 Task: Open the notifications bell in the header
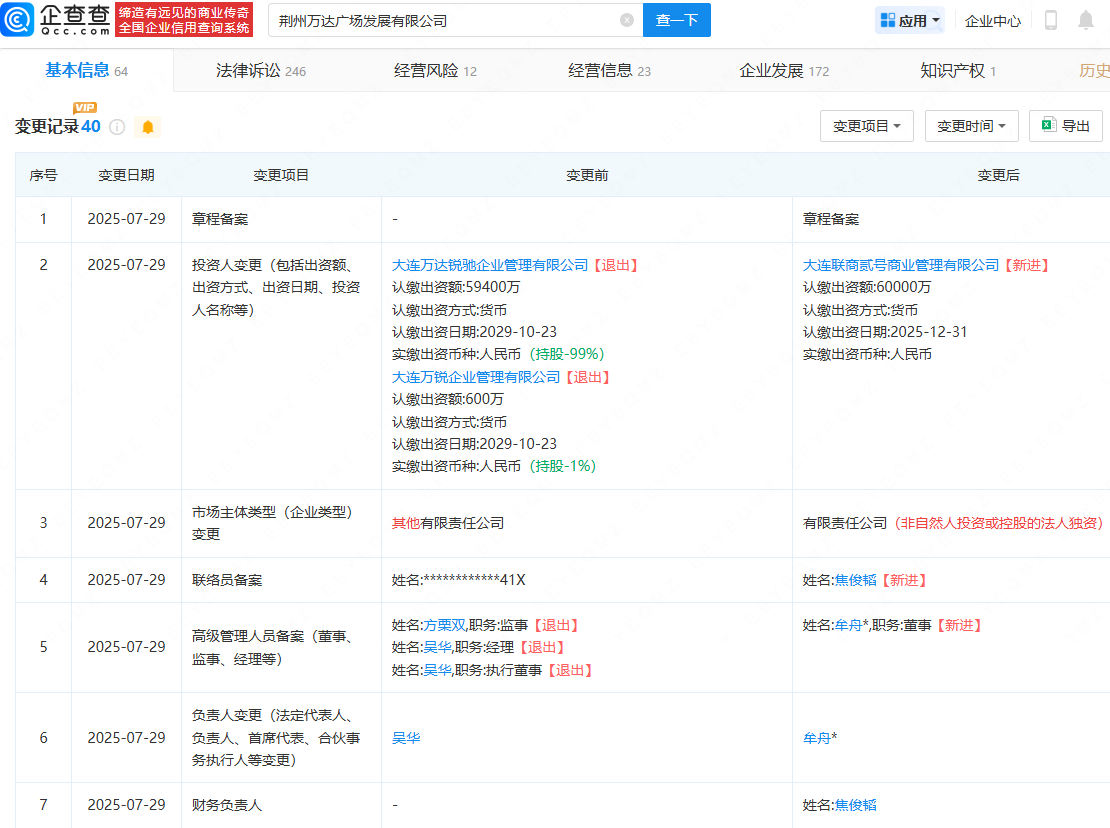pos(1085,21)
